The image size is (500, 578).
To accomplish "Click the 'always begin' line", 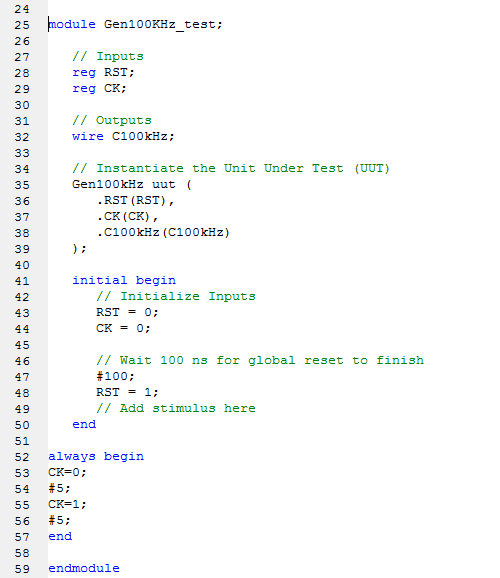I will pos(96,456).
